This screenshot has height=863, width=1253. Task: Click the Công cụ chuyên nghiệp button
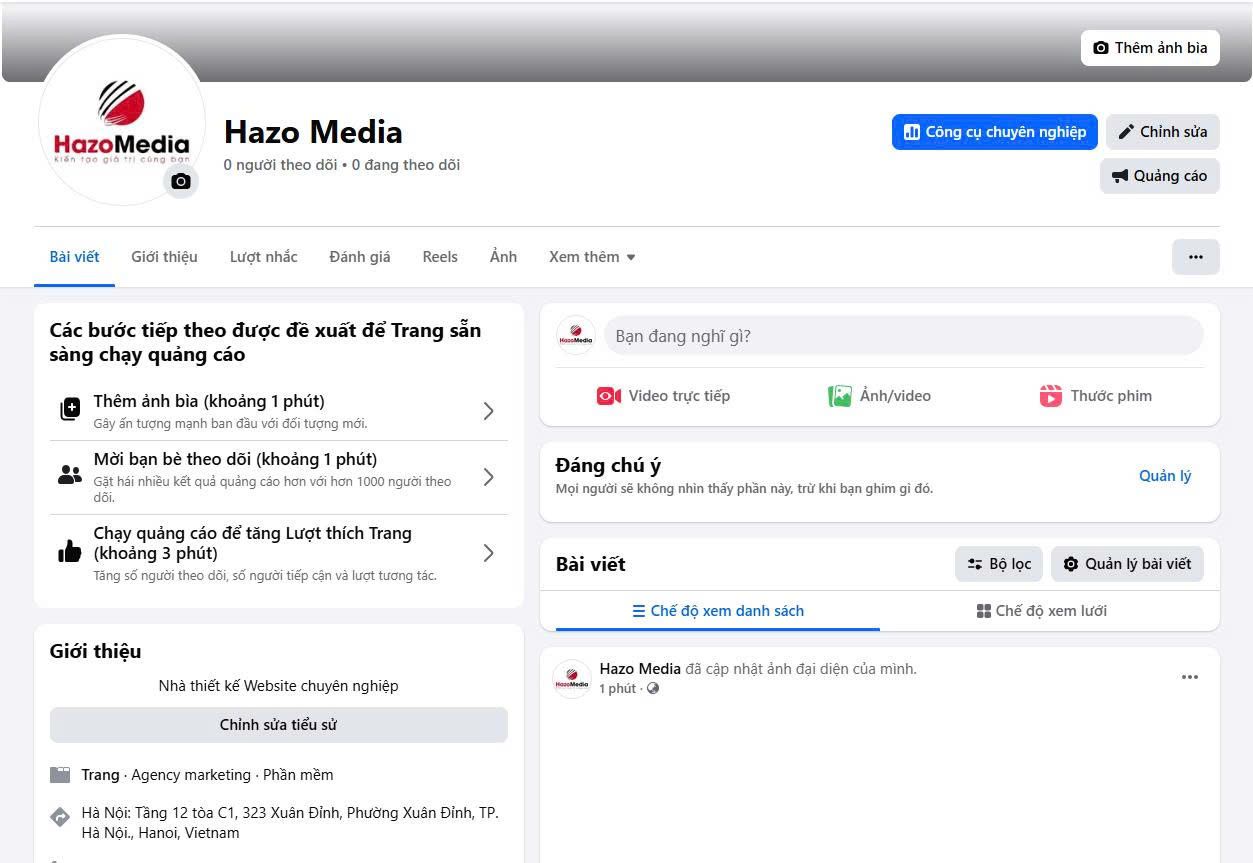click(994, 132)
